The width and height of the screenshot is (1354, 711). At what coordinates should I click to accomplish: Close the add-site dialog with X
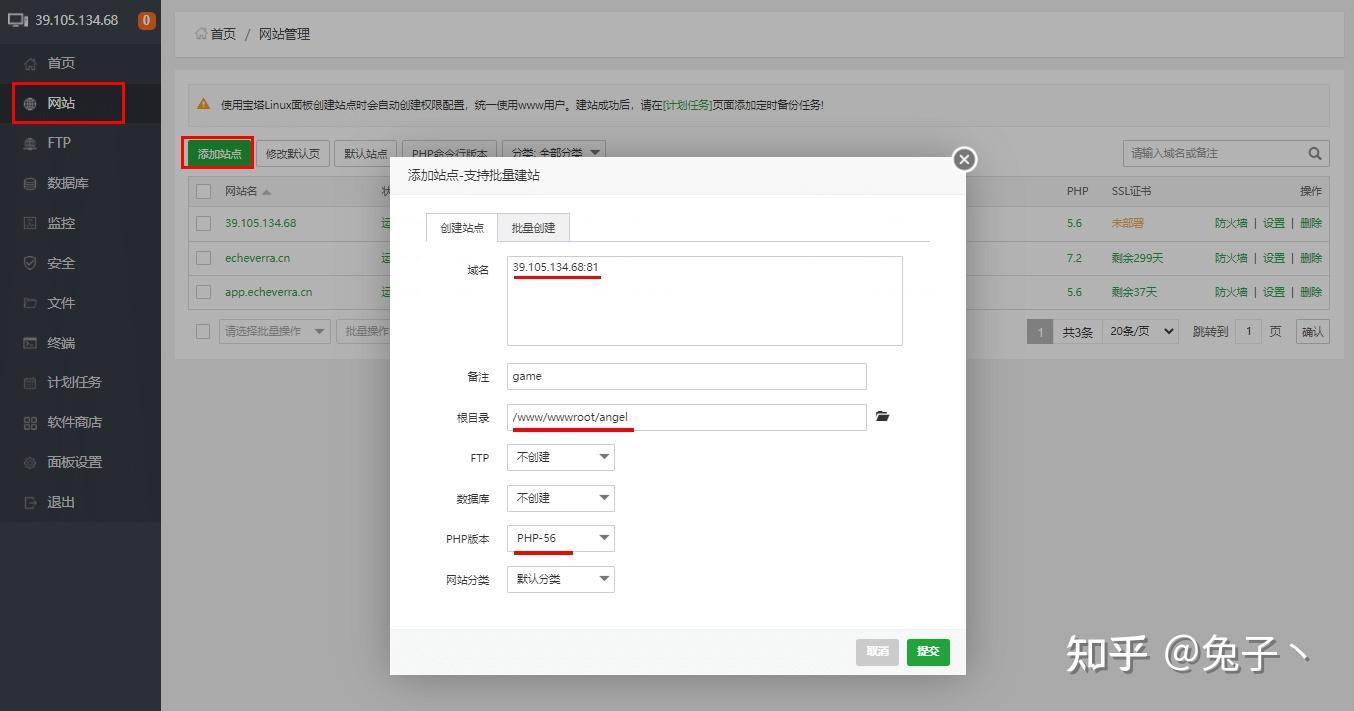964,159
